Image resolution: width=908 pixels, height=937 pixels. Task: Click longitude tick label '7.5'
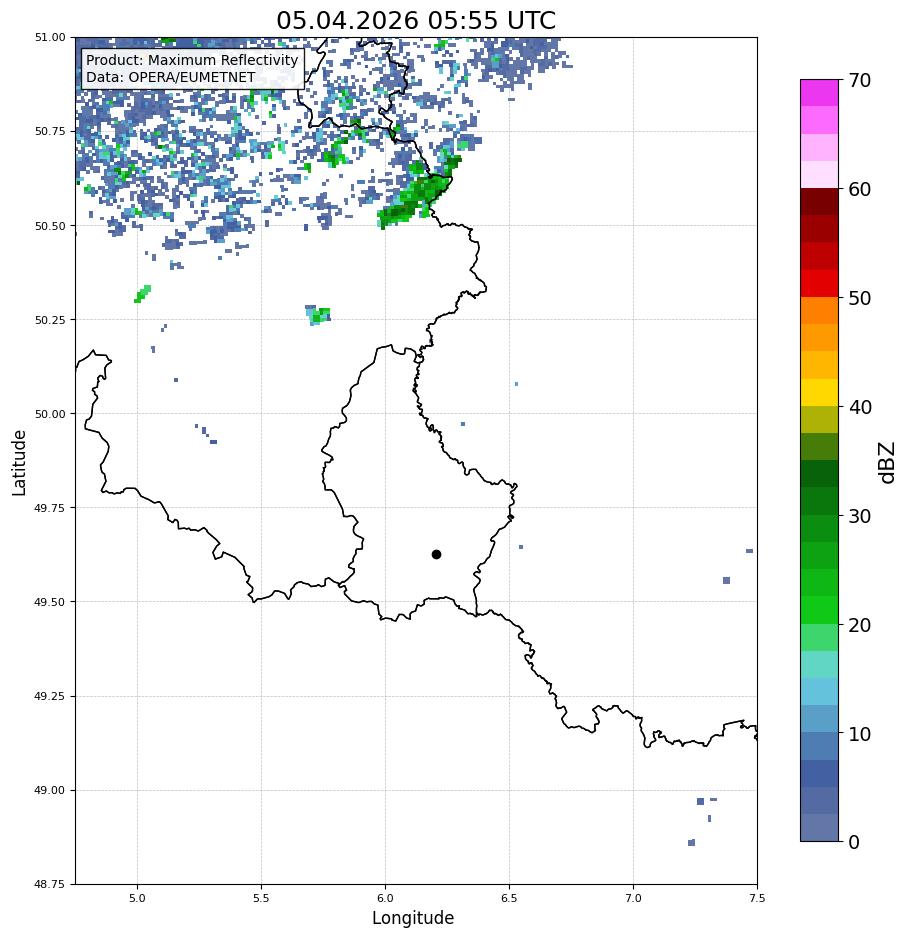757,898
